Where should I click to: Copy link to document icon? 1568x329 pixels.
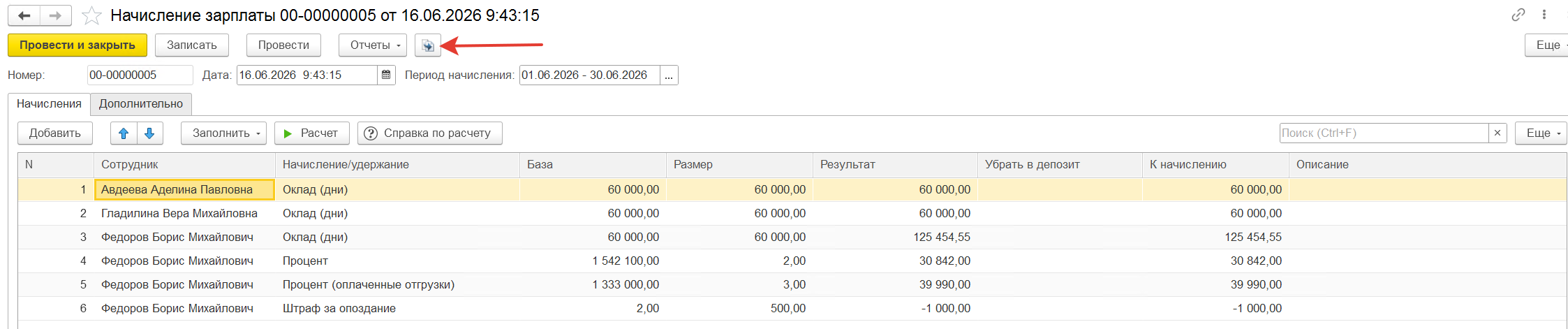pos(1518,15)
